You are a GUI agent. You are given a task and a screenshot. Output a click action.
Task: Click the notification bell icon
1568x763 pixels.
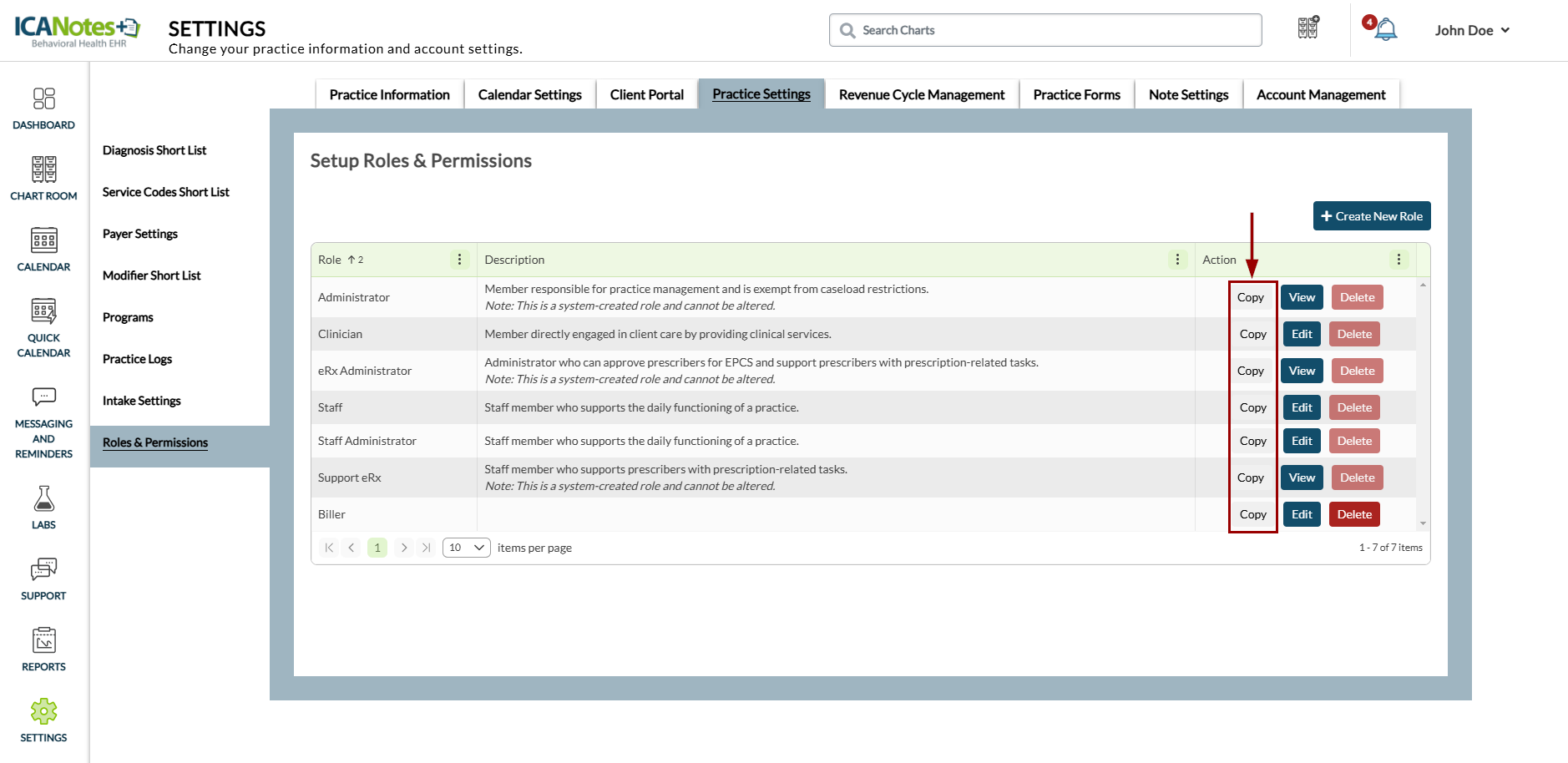coord(1385,30)
